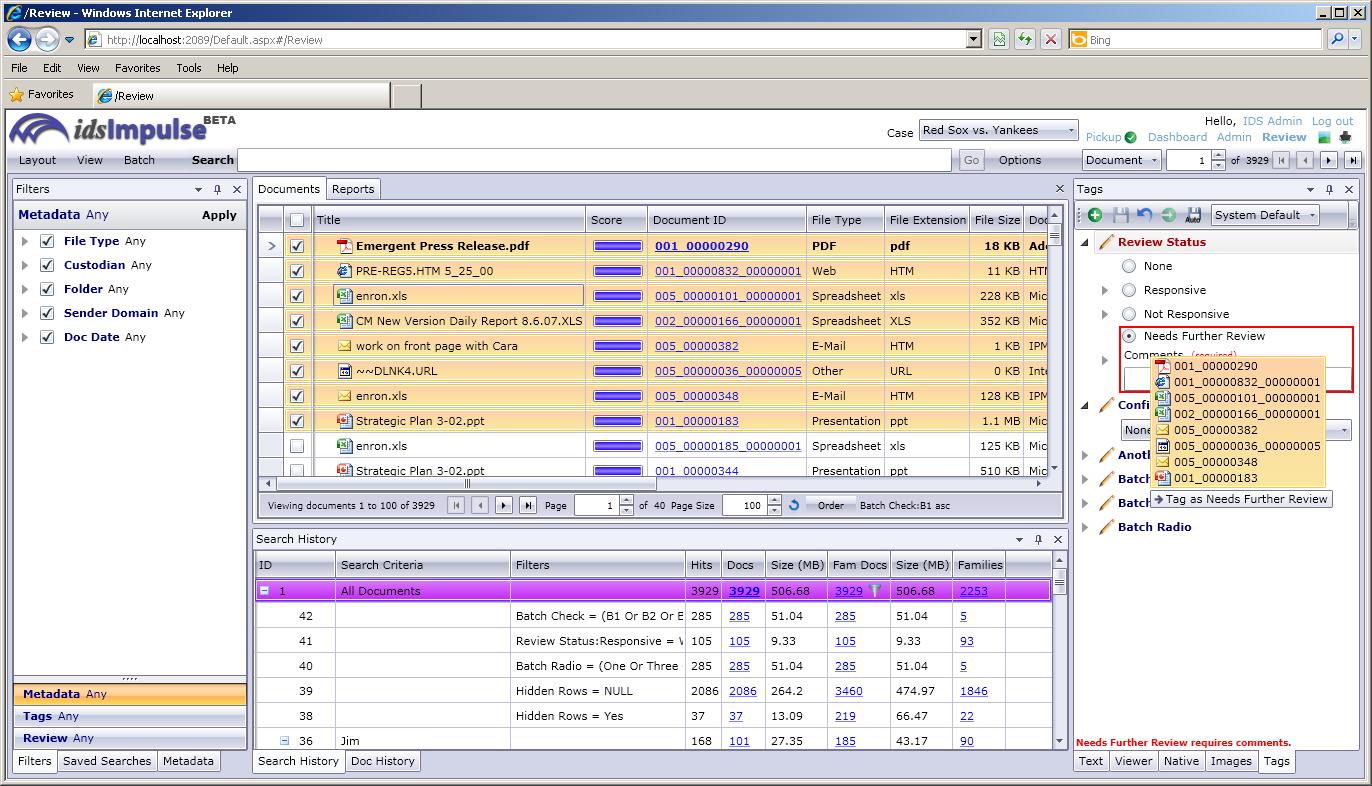Open document link 005_00000382

point(696,346)
